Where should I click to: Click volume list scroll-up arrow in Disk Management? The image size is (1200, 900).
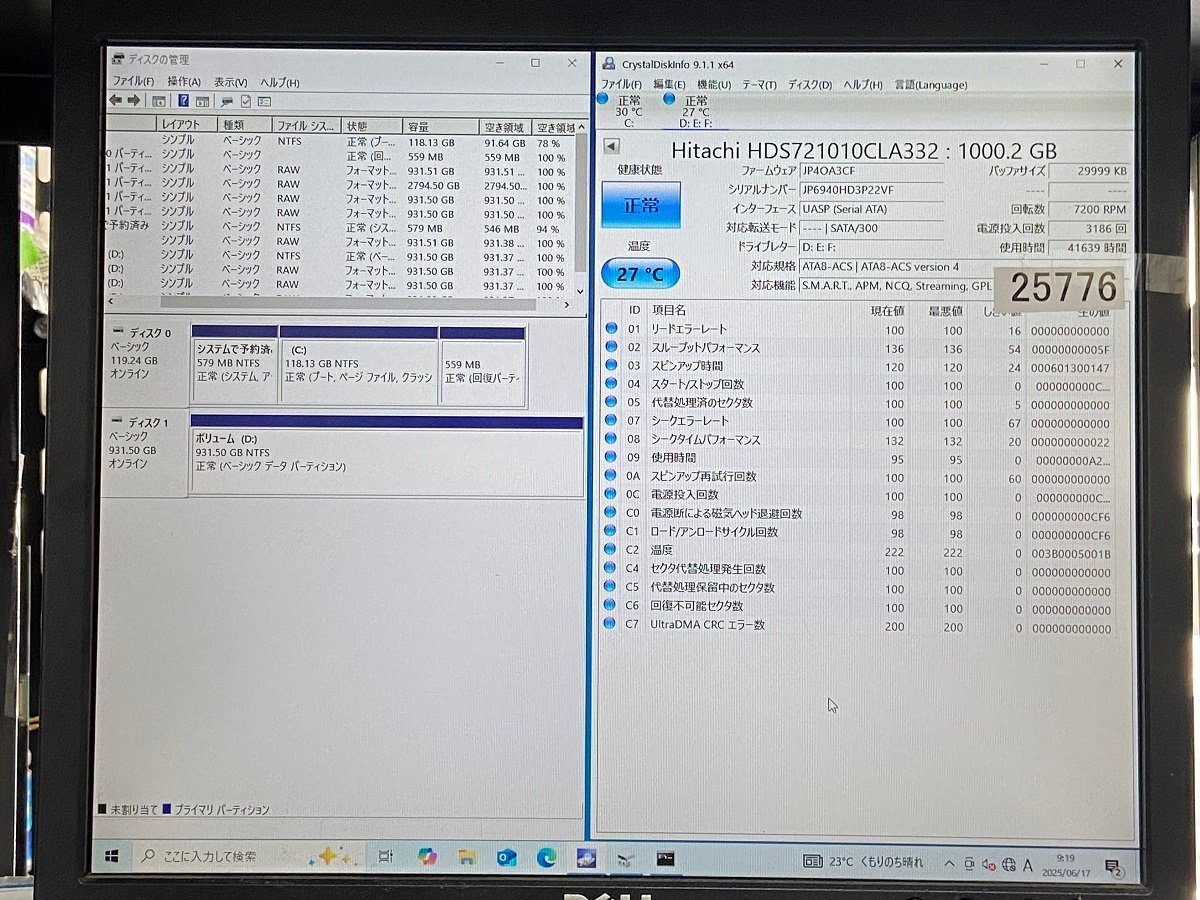pyautogui.click(x=581, y=127)
